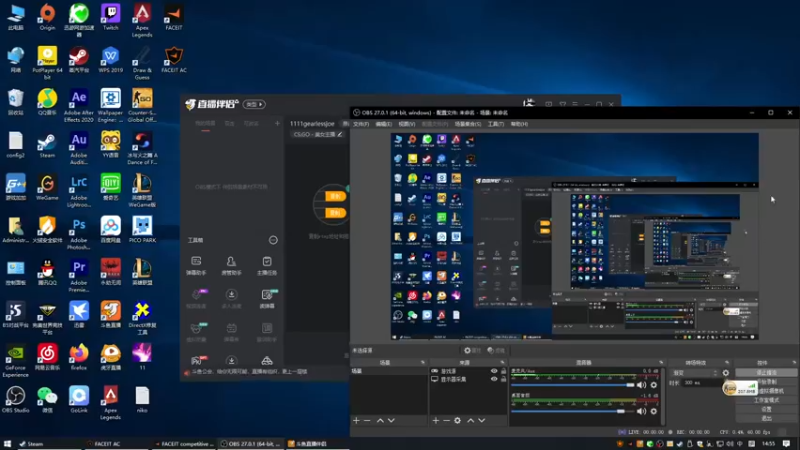Viewport: 800px width, 450px height.
Task: Open the Wallpaper Engine shortcut
Action: point(110,106)
